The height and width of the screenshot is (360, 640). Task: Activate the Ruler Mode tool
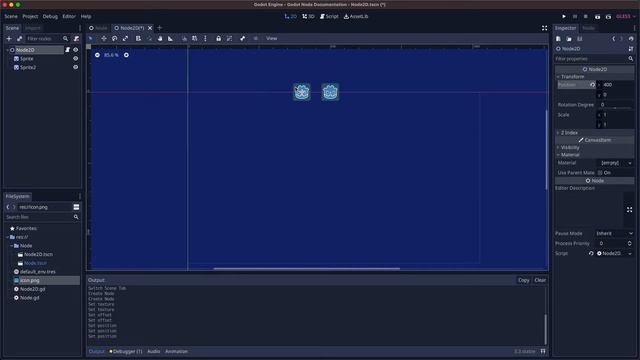point(170,38)
